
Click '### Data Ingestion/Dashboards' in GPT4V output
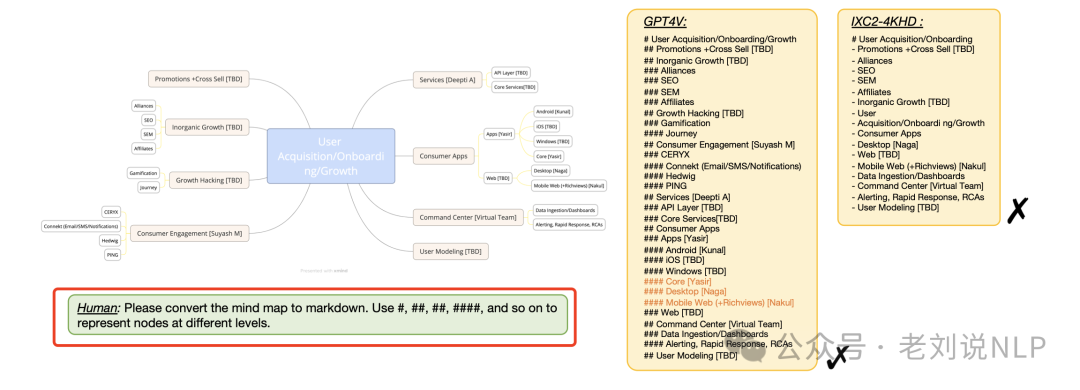(x=706, y=334)
